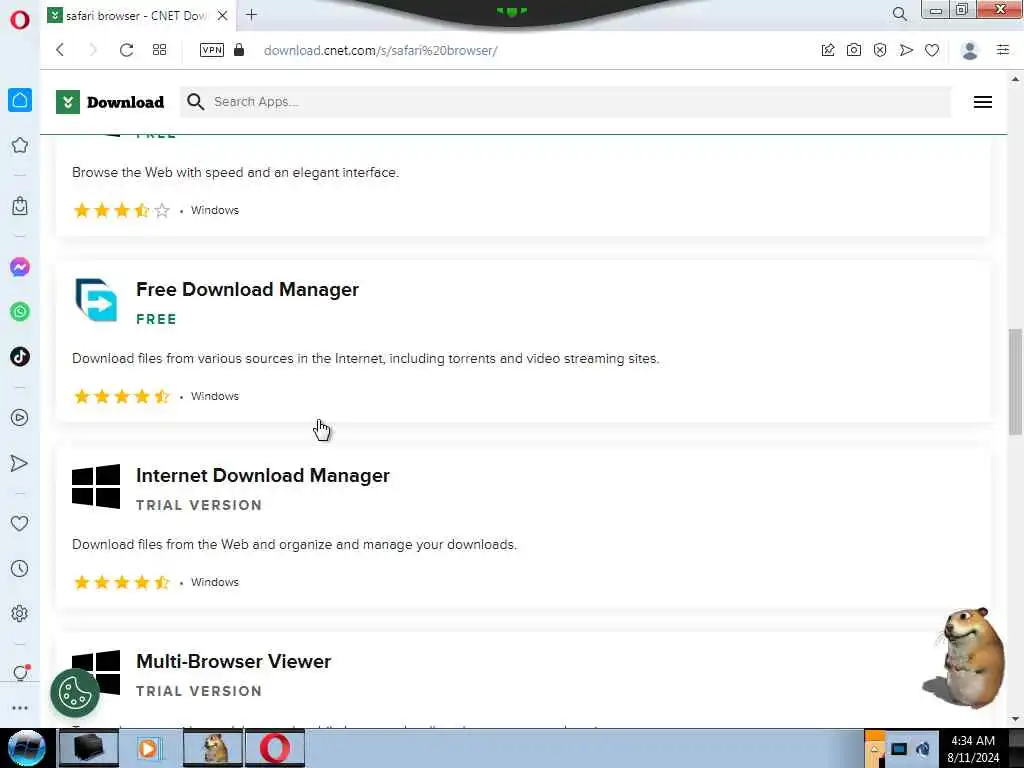Open the user profile account icon
Viewport: 1024px width, 768px height.
pyautogui.click(x=970, y=50)
